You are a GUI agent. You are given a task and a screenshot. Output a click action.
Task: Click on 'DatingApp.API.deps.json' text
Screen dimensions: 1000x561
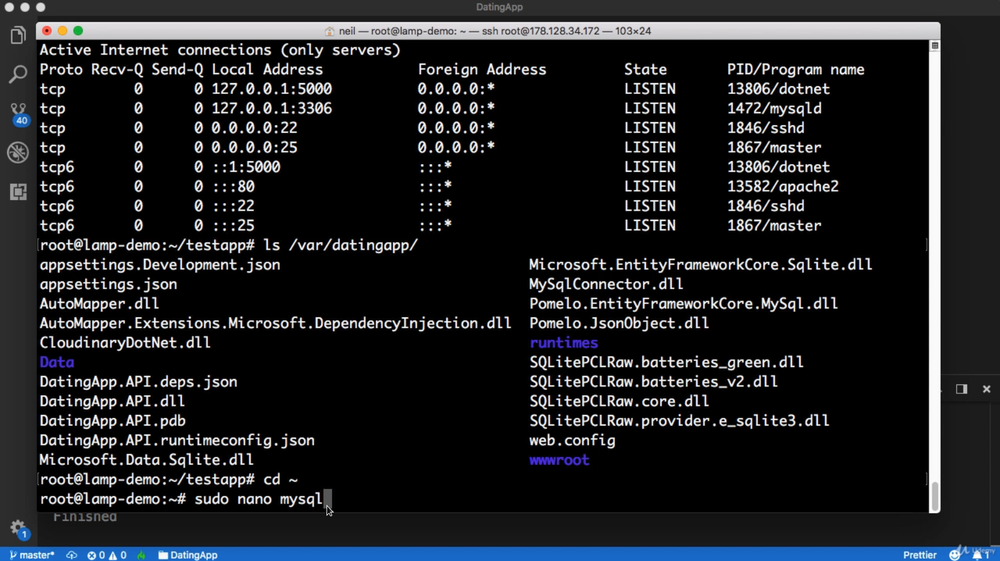point(138,382)
